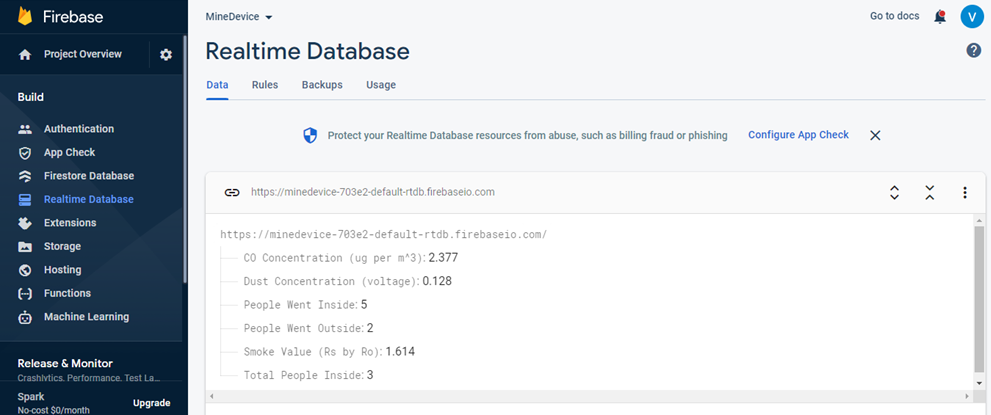Click the Upgrade plan button
The height and width of the screenshot is (415, 991).
tap(152, 403)
